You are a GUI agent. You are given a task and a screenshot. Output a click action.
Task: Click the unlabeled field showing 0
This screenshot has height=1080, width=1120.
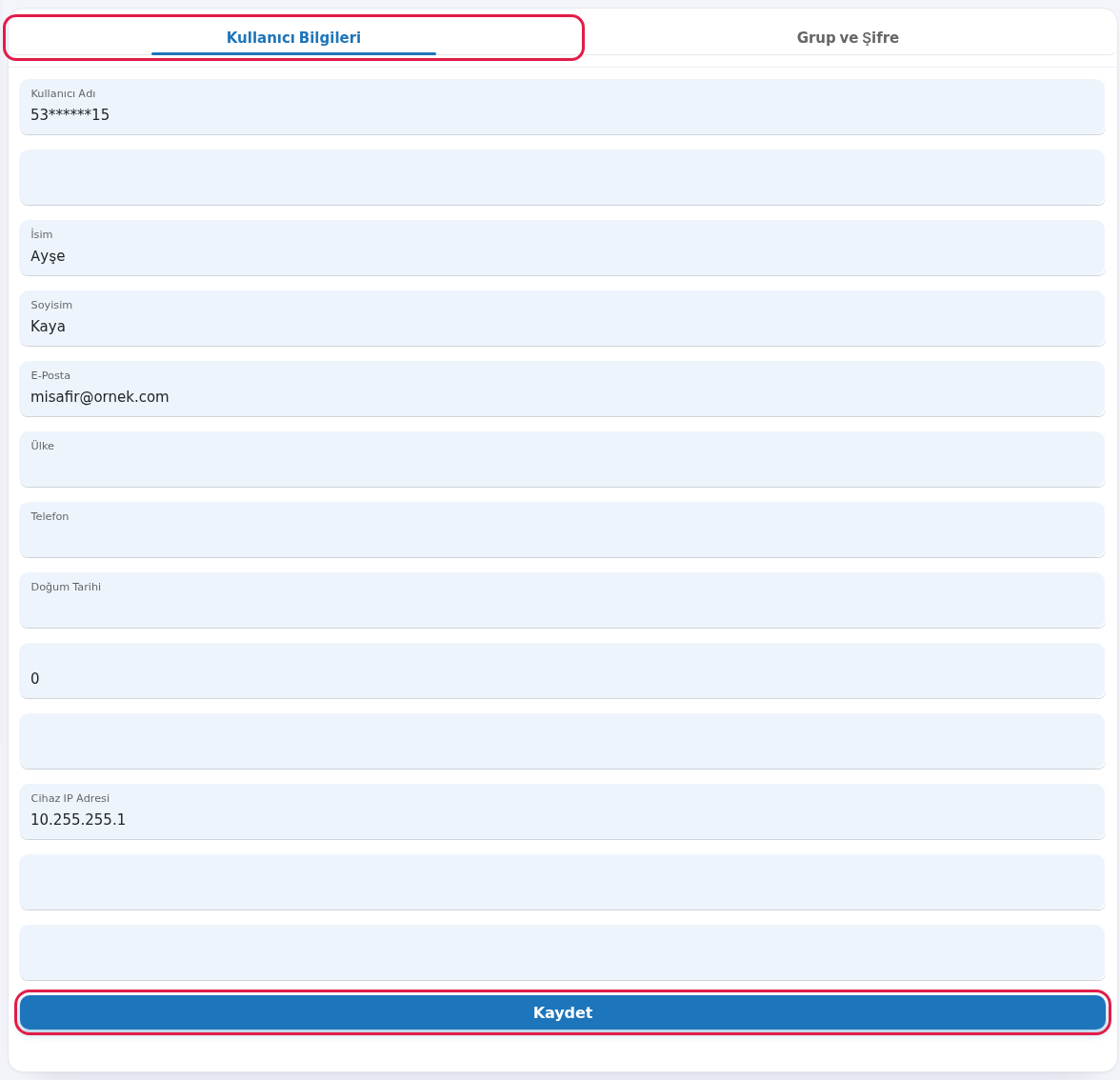coord(562,670)
